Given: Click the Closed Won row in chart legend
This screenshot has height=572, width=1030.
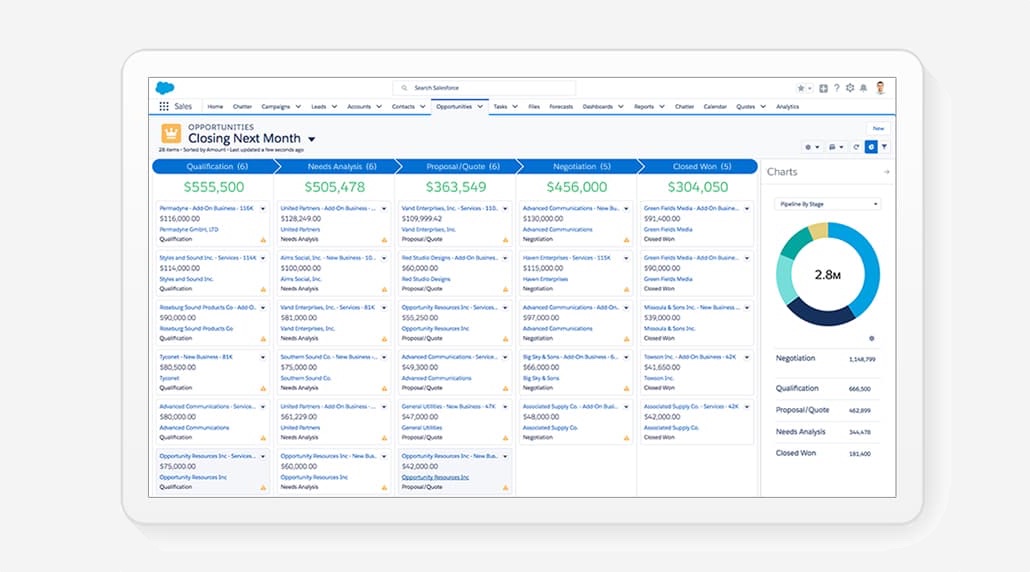Looking at the screenshot, I should tap(826, 453).
